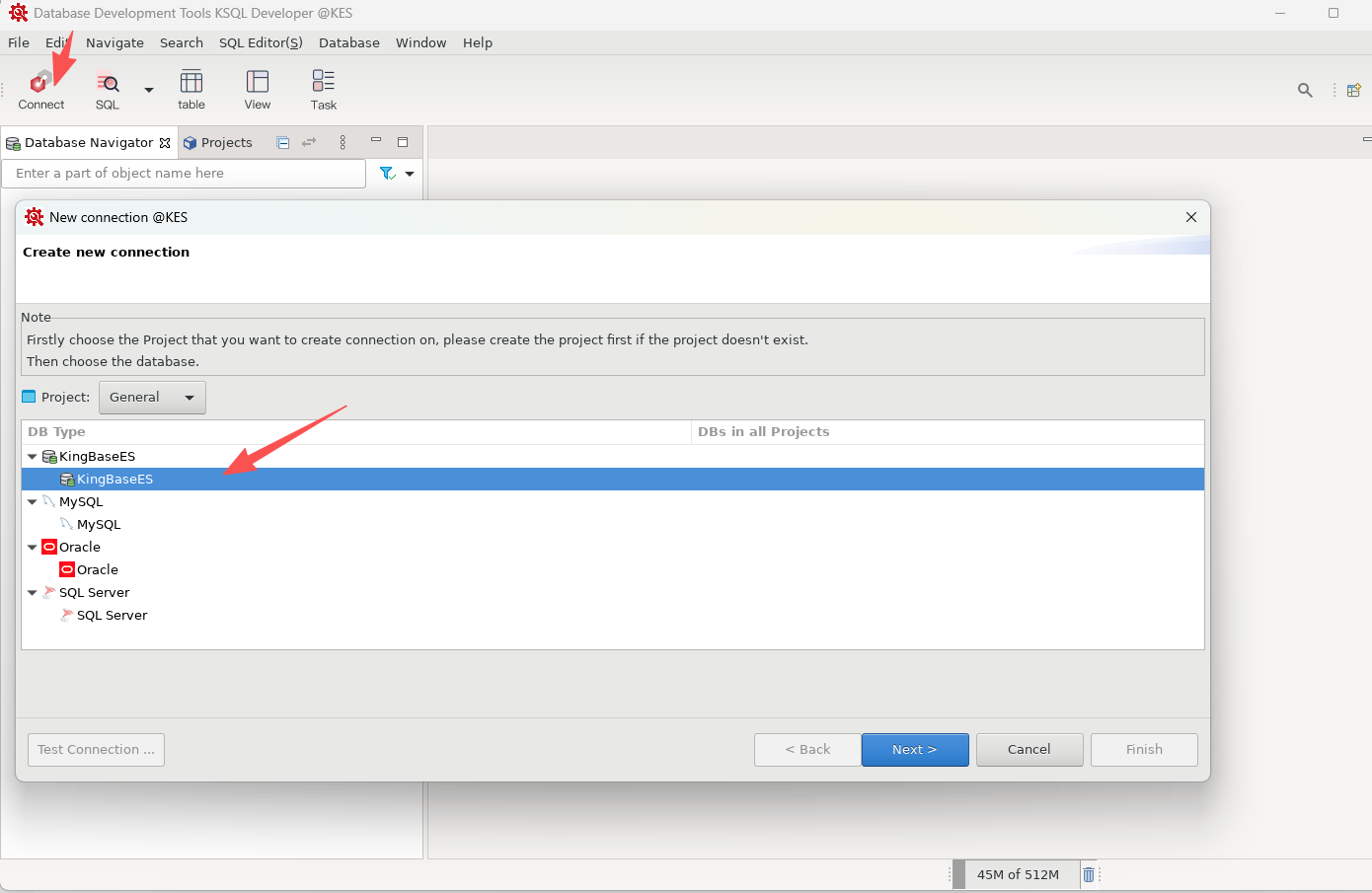Switch to the Projects tab
Viewport: 1372px width, 893px height.
(x=218, y=143)
